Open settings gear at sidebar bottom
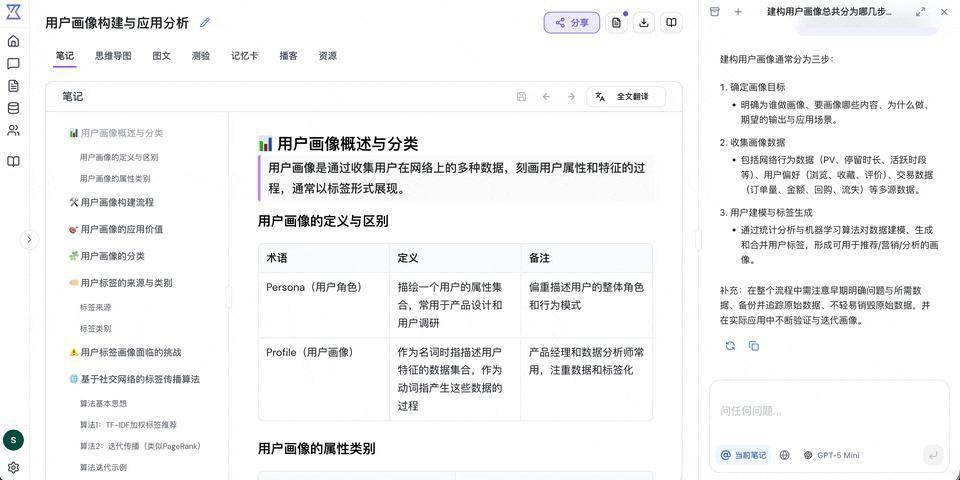This screenshot has height=480, width=960. tap(13, 468)
